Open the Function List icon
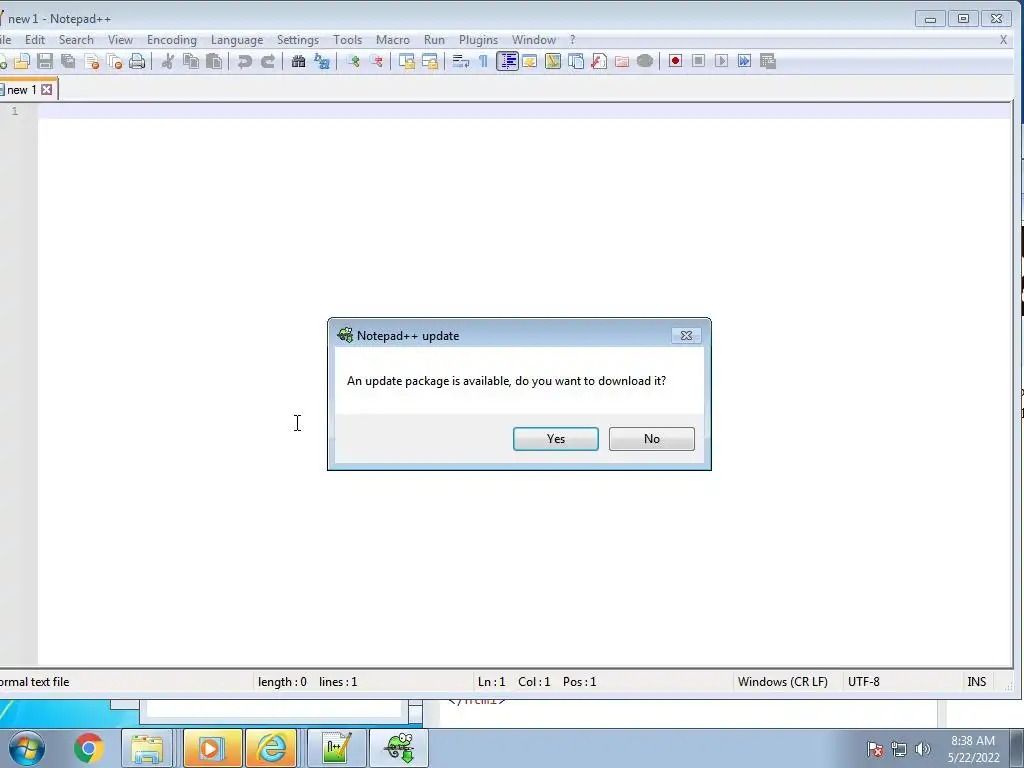The width and height of the screenshot is (1024, 768). 599,61
